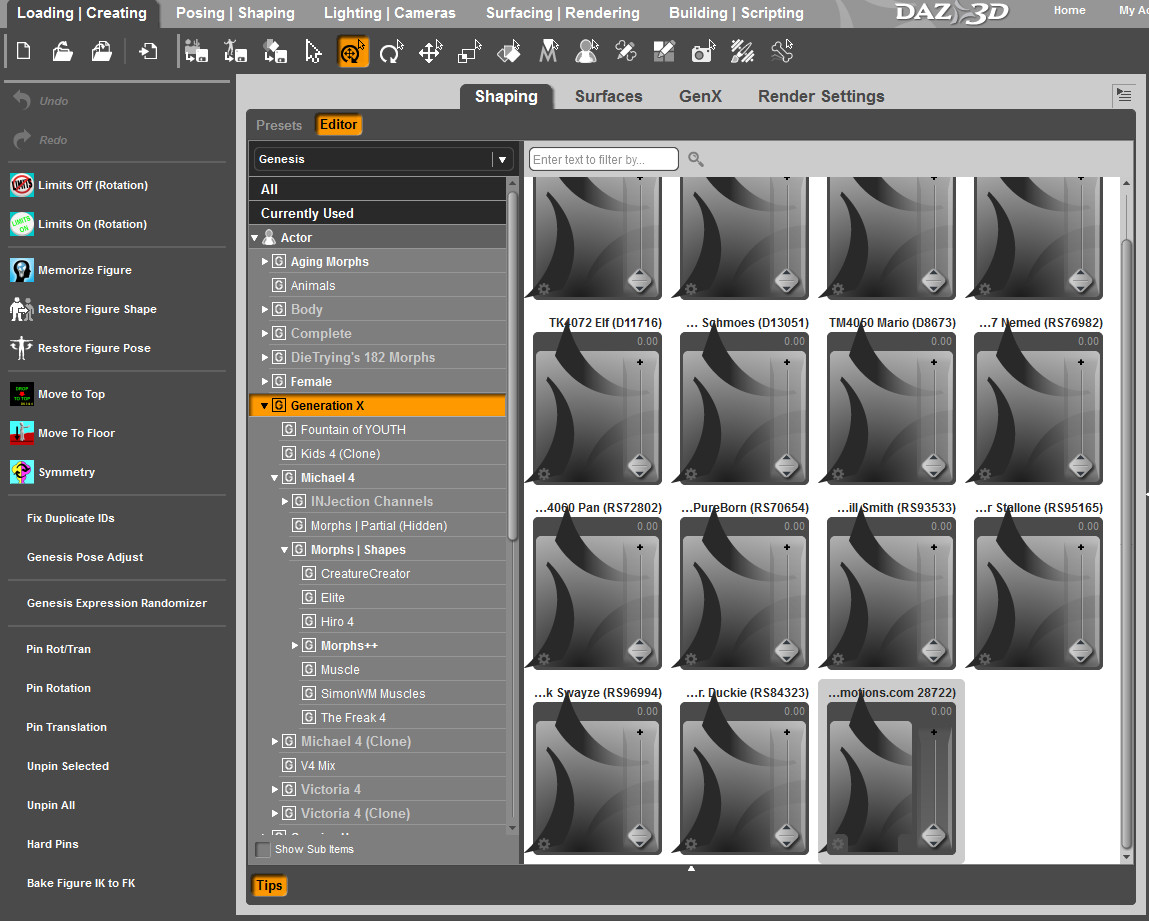
Task: Collapse the Generation X tree group
Action: [x=265, y=406]
